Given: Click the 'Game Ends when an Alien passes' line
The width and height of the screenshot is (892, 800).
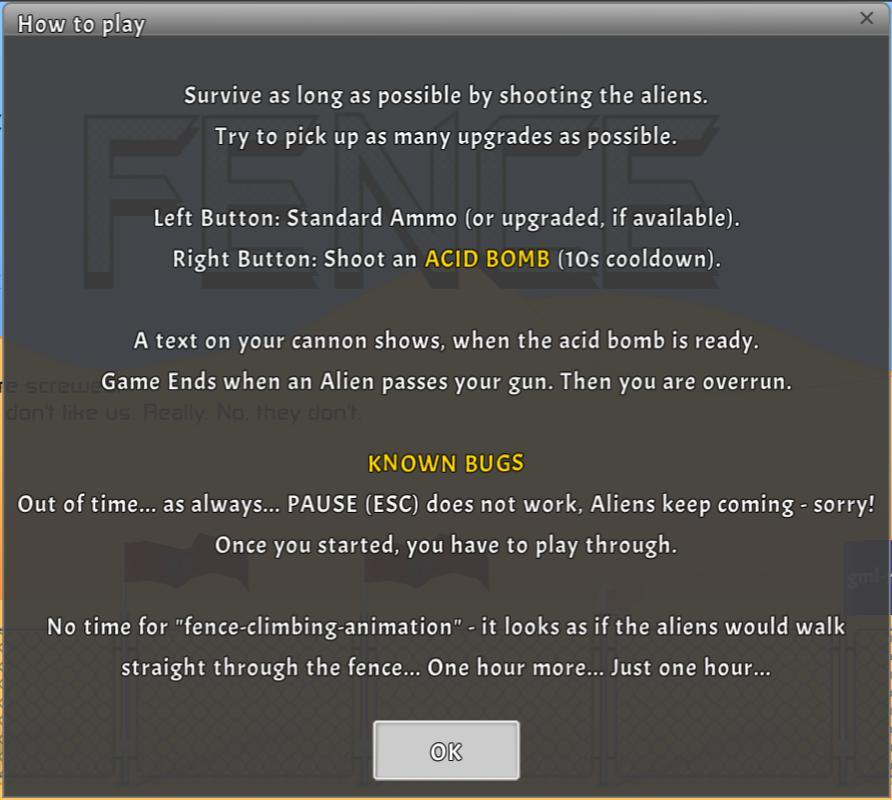Looking at the screenshot, I should pos(446,382).
